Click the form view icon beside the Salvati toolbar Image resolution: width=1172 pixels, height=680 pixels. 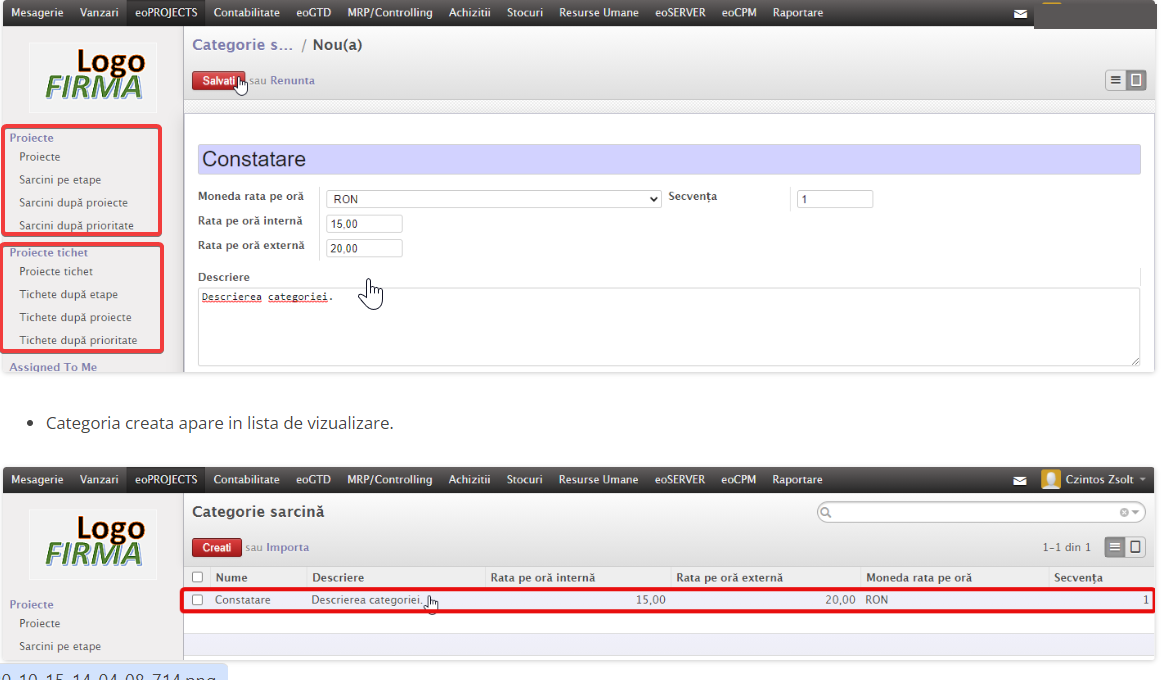(x=1136, y=80)
